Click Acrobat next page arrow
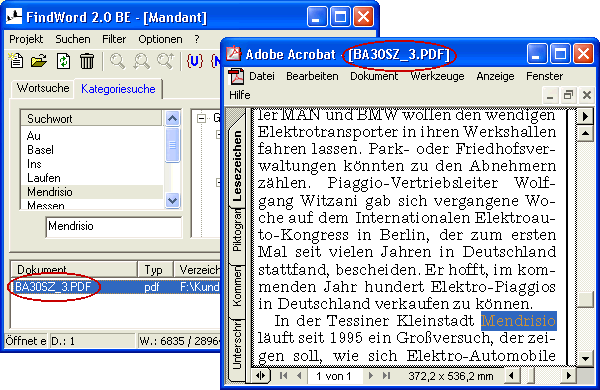600x390 pixels. [x=370, y=376]
